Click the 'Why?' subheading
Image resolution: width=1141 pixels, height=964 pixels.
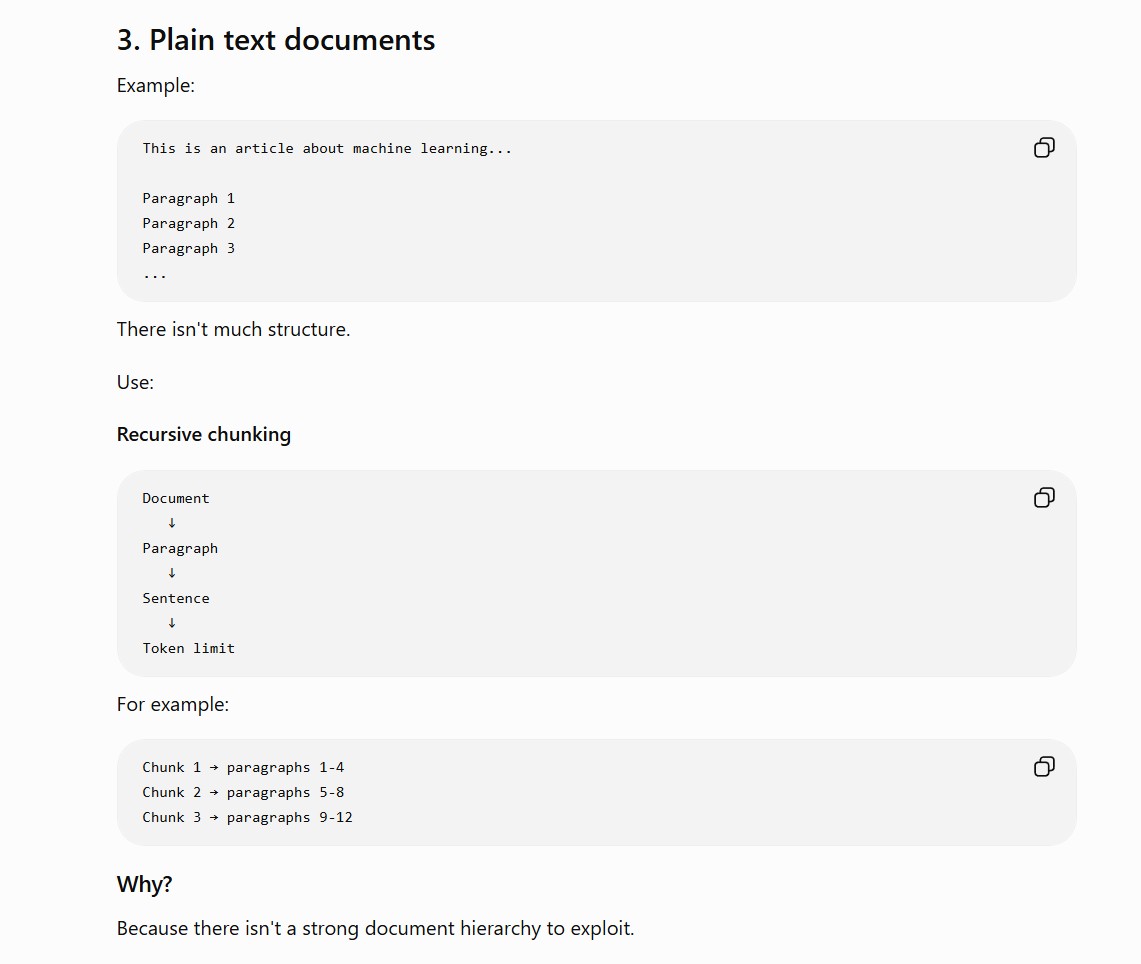[144, 884]
